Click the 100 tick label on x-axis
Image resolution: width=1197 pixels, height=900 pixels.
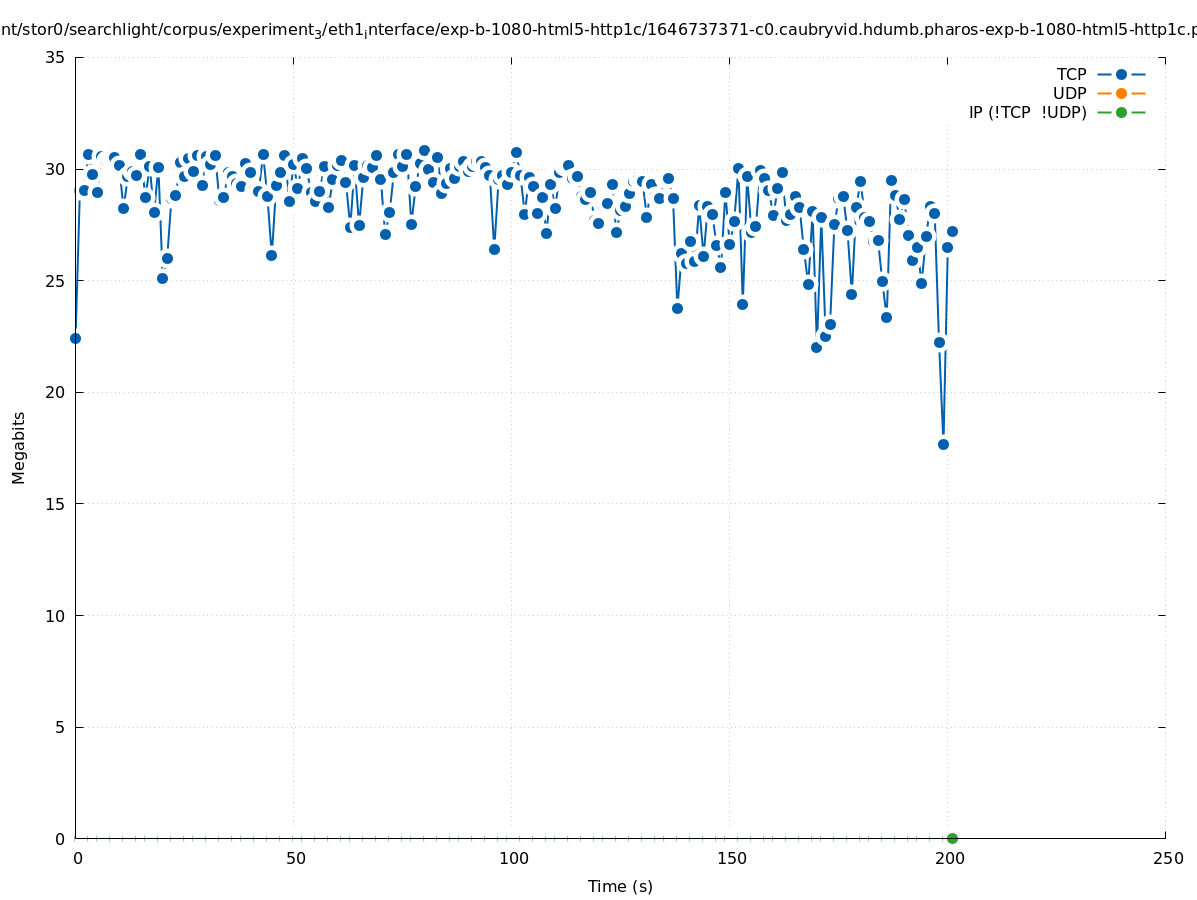click(x=513, y=858)
